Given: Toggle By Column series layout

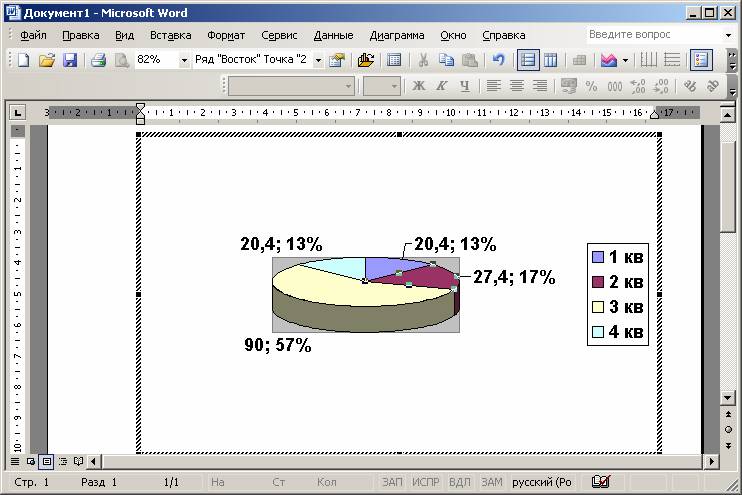Looking at the screenshot, I should click(550, 60).
